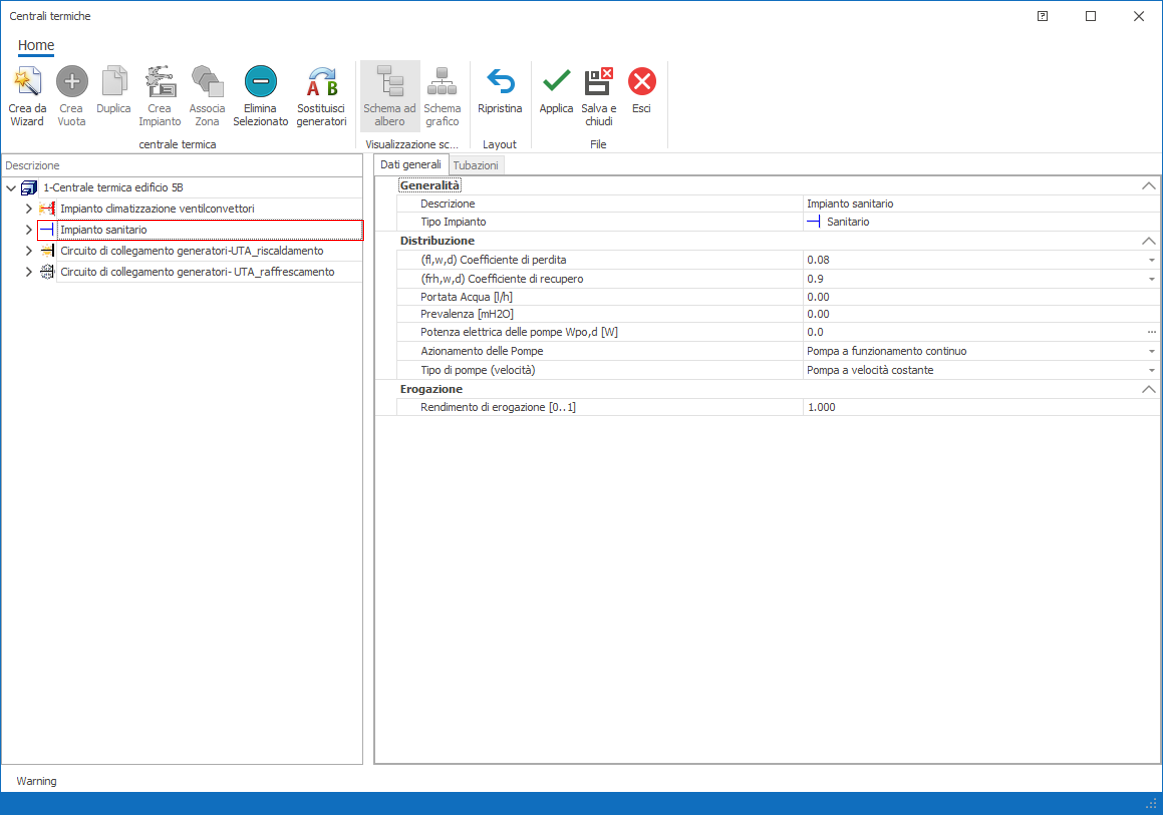Viewport: 1163px width, 815px height.
Task: Switch to the Tubazioni tab
Action: click(x=476, y=165)
